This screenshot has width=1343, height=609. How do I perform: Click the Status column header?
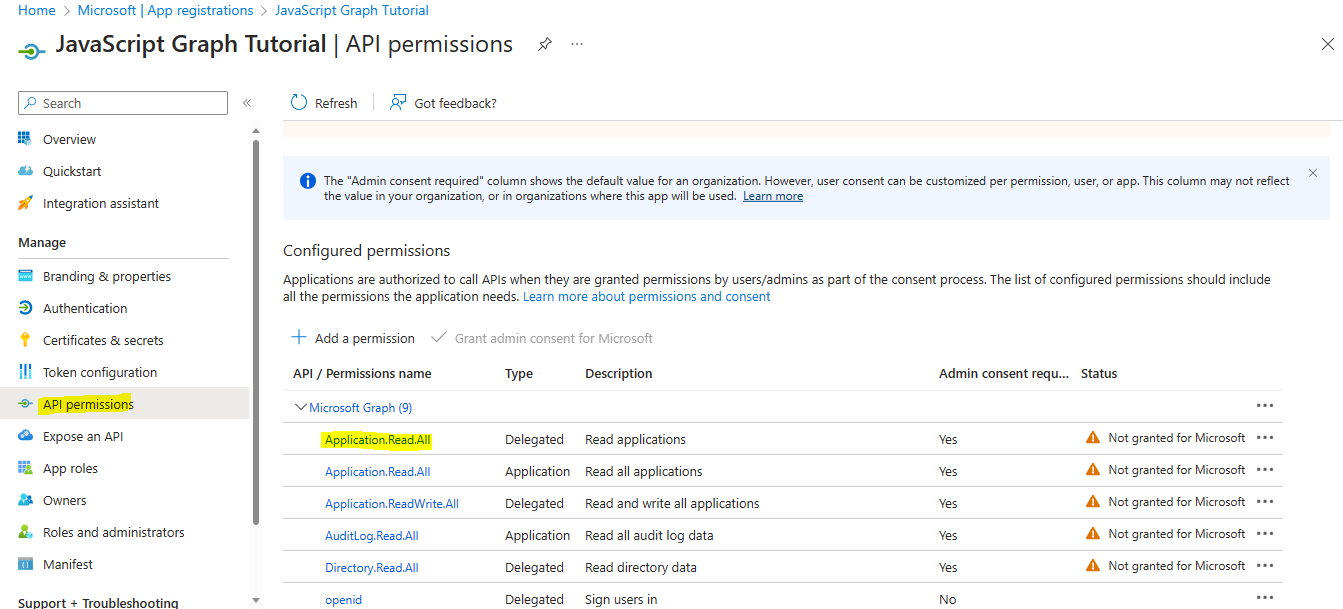tap(1099, 373)
